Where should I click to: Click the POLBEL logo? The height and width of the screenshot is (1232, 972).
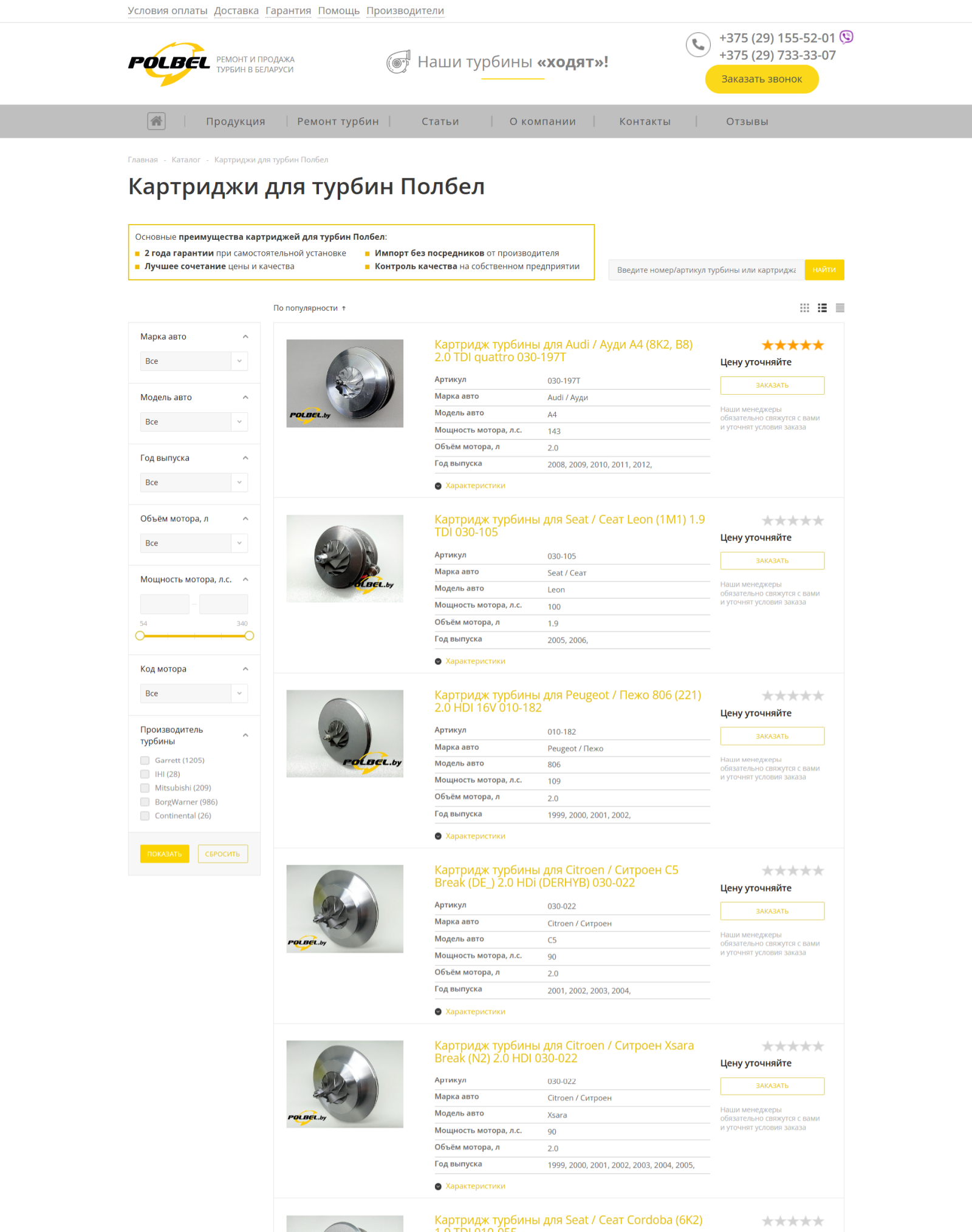[169, 64]
